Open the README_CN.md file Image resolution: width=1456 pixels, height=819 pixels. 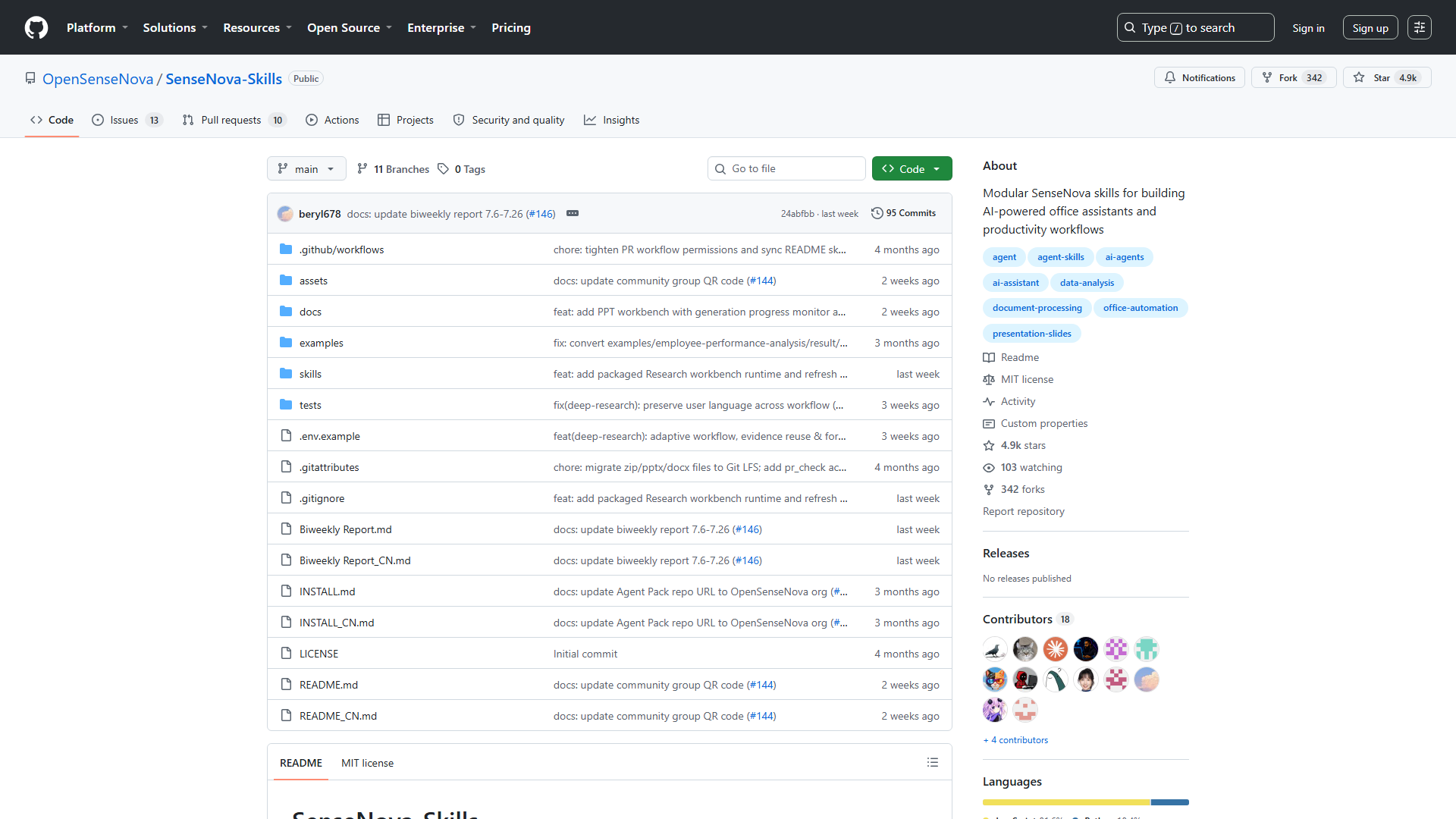click(337, 717)
